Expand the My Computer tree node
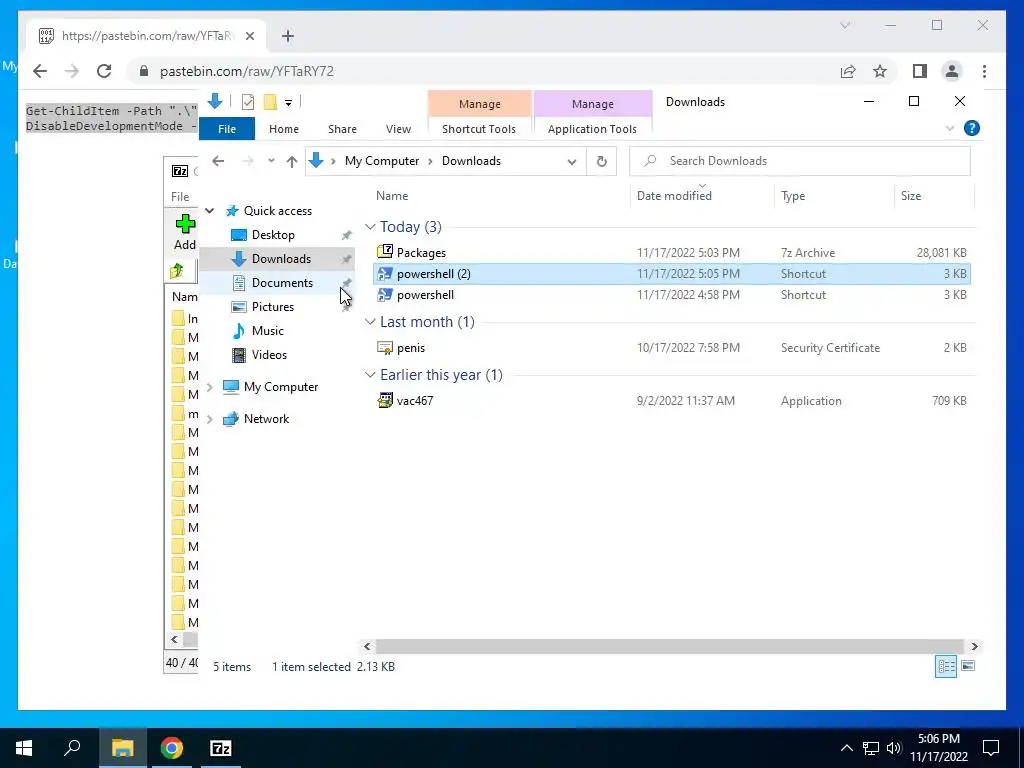The image size is (1024, 768). click(x=210, y=387)
